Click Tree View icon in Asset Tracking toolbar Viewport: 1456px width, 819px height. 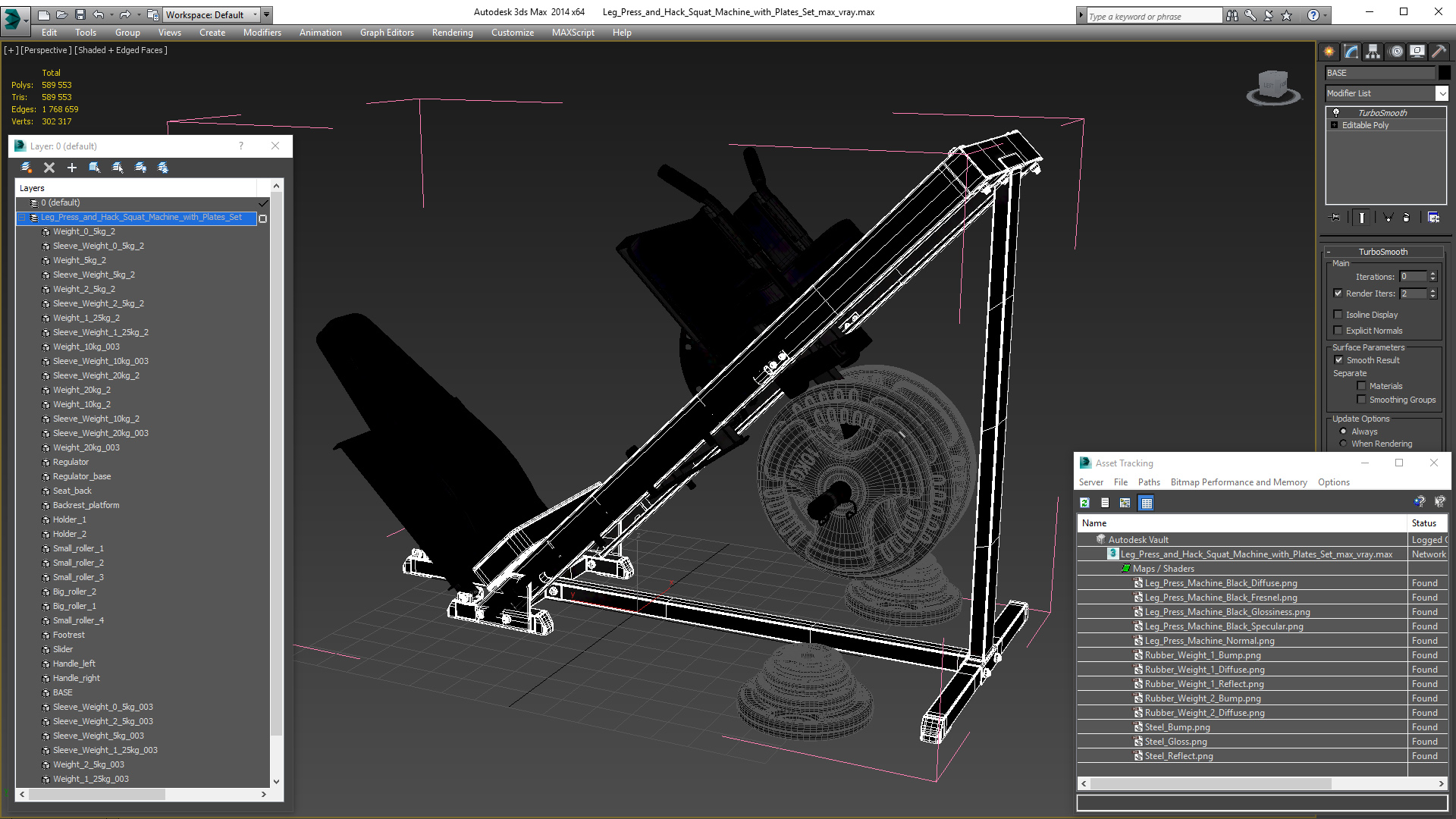point(1125,503)
